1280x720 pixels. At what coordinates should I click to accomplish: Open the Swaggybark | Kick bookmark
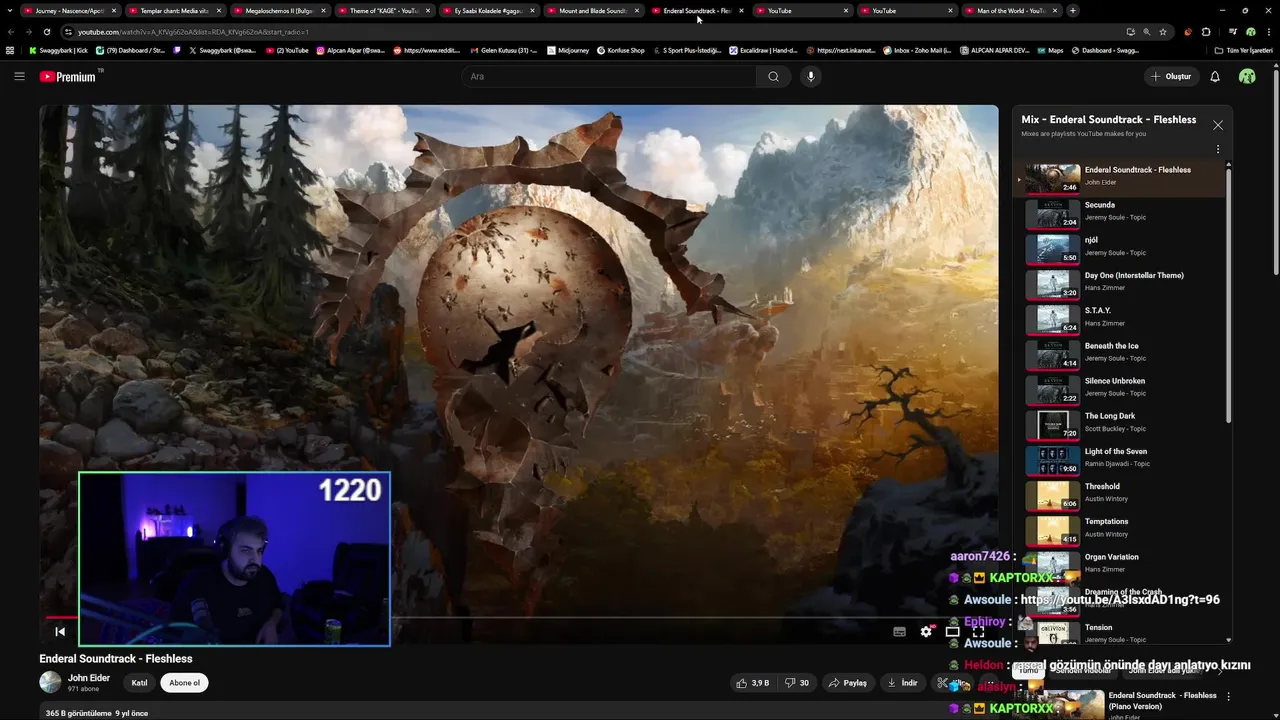coord(60,50)
